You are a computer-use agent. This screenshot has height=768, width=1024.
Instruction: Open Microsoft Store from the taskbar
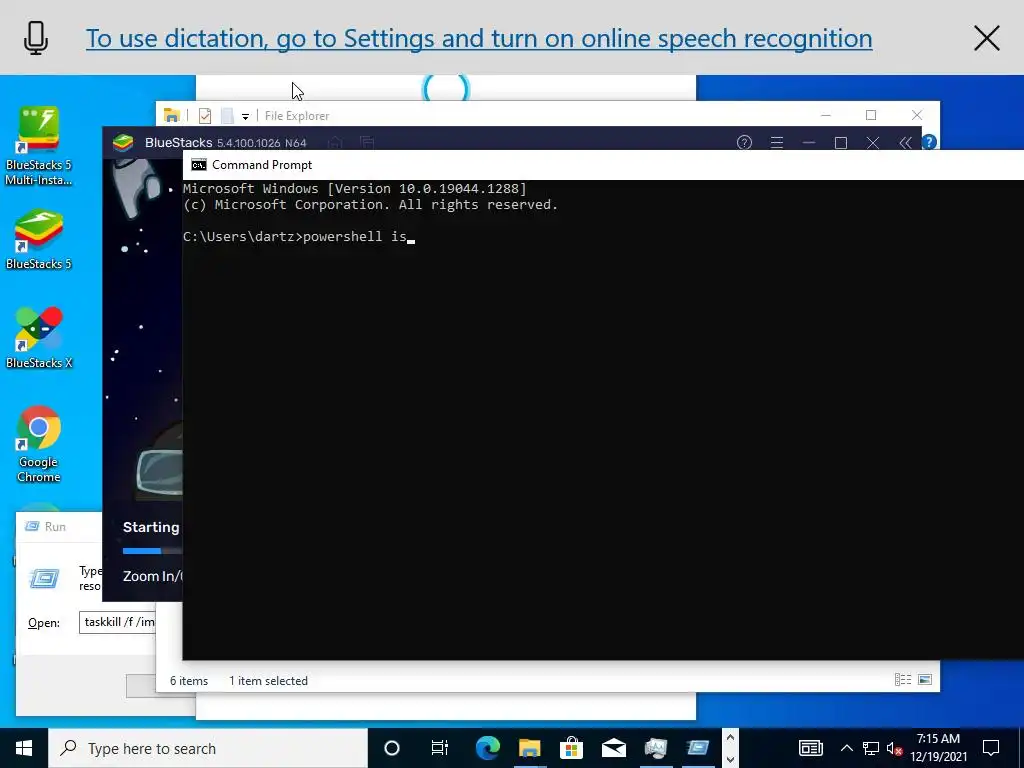pyautogui.click(x=571, y=748)
